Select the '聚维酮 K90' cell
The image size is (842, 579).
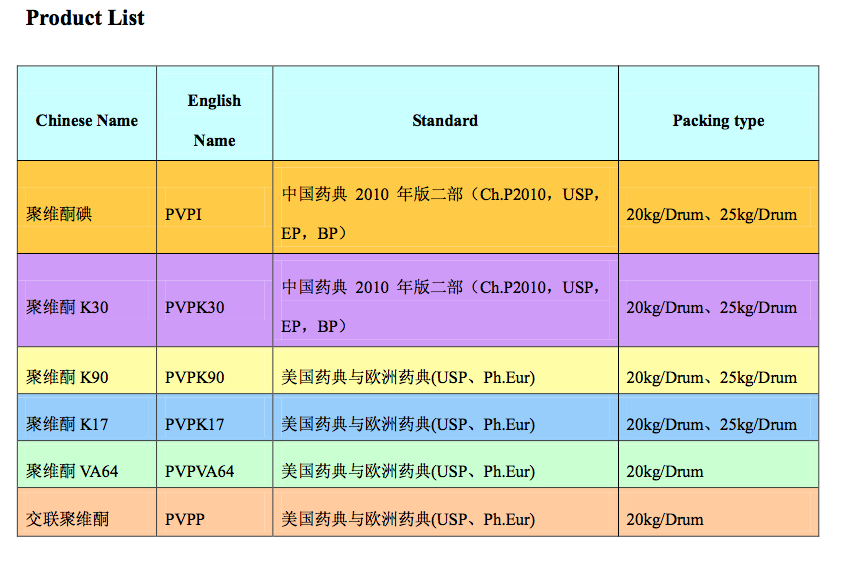(87, 370)
